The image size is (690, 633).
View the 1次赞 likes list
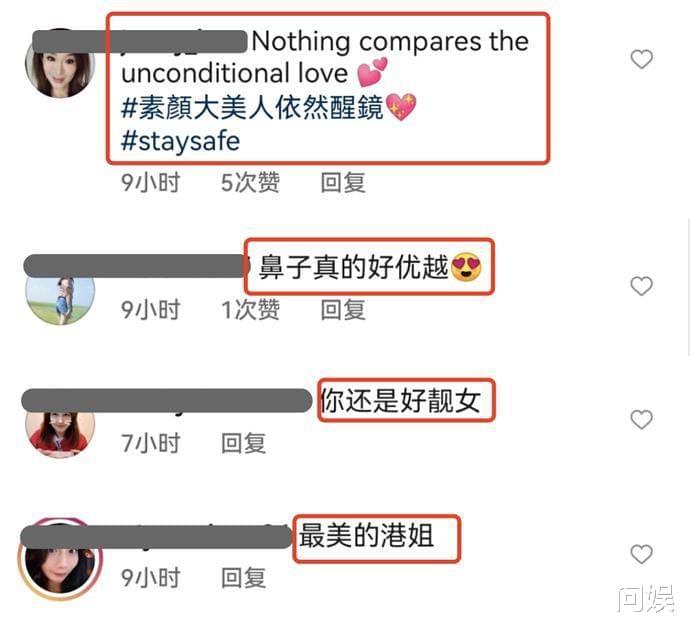(x=250, y=309)
